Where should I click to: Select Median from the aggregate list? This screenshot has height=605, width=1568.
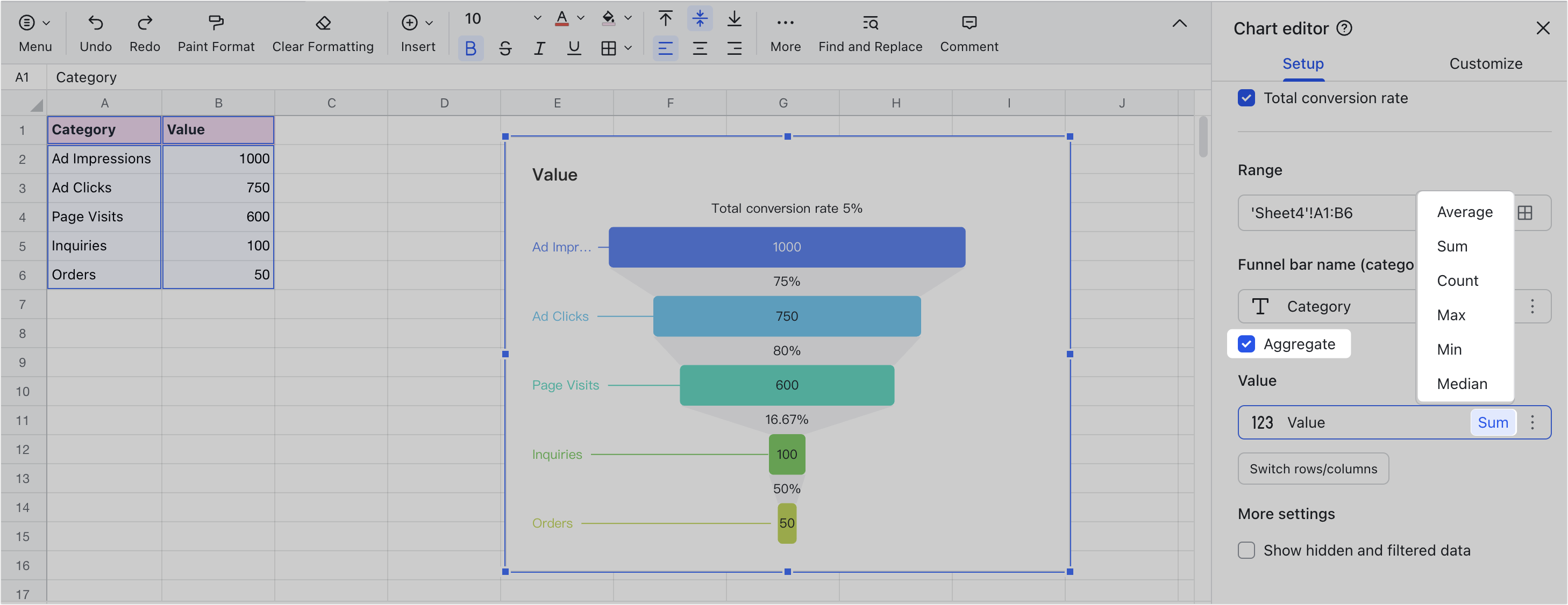(x=1463, y=383)
